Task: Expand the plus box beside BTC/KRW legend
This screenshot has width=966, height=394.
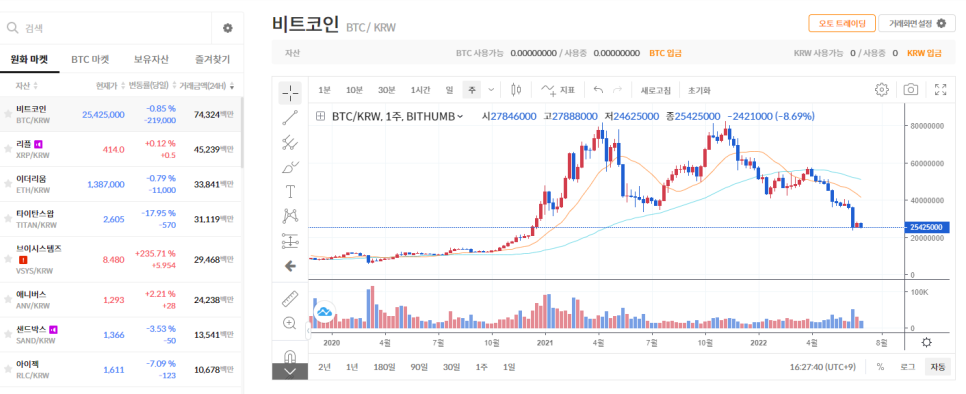Action: click(x=320, y=116)
